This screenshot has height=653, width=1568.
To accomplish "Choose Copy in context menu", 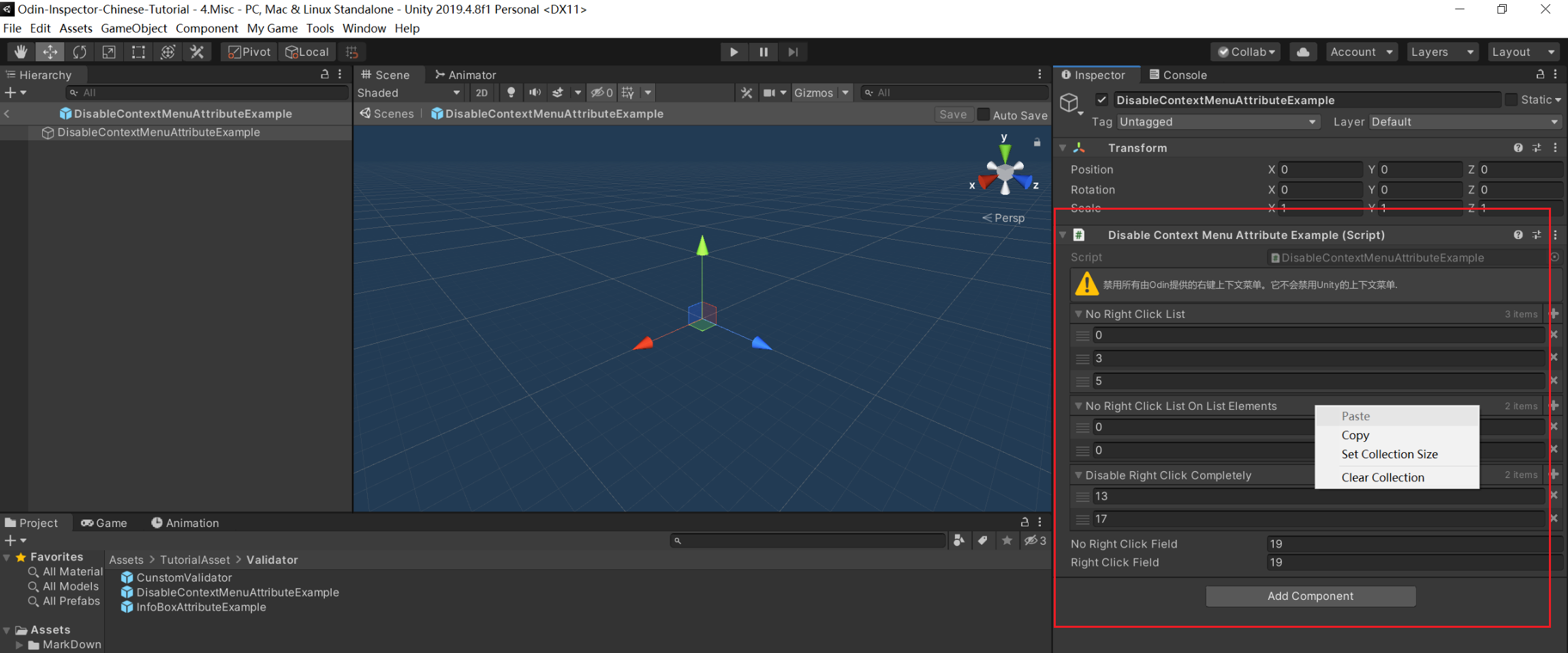I will 1396,435.
